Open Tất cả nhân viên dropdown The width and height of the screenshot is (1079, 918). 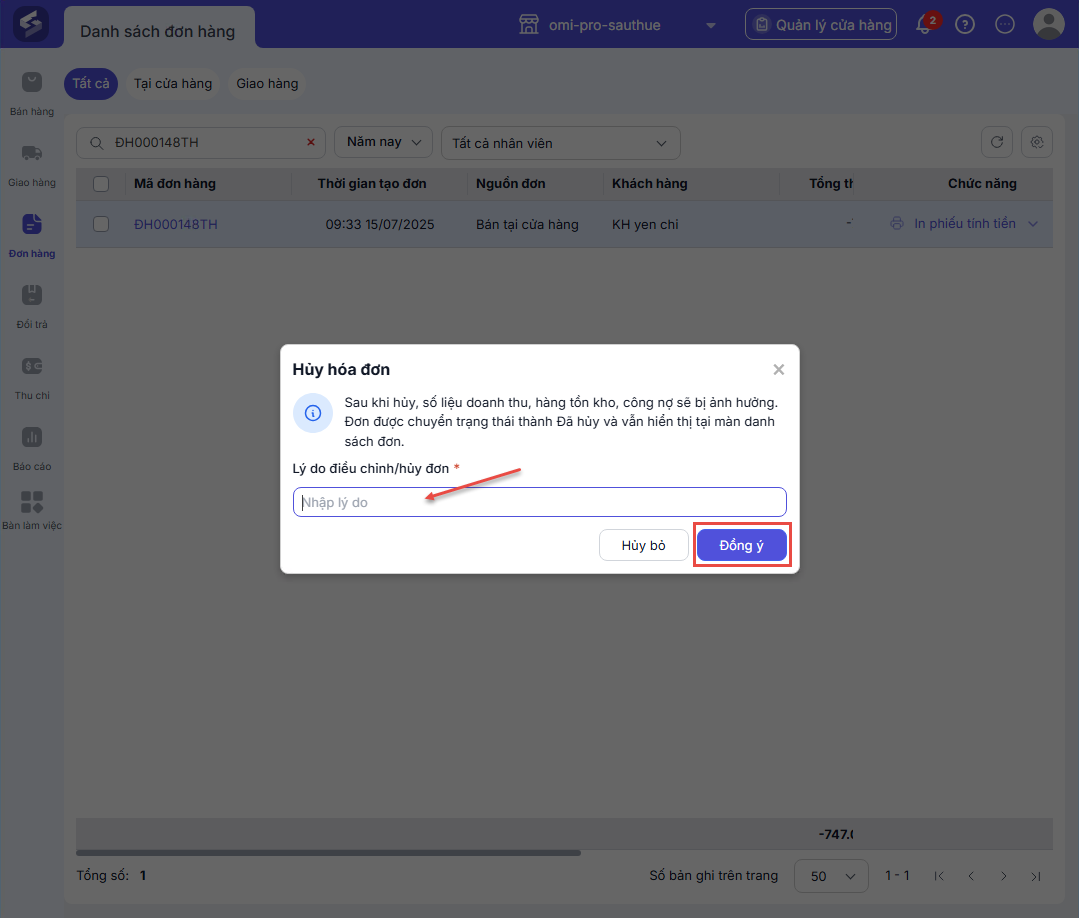[x=561, y=143]
